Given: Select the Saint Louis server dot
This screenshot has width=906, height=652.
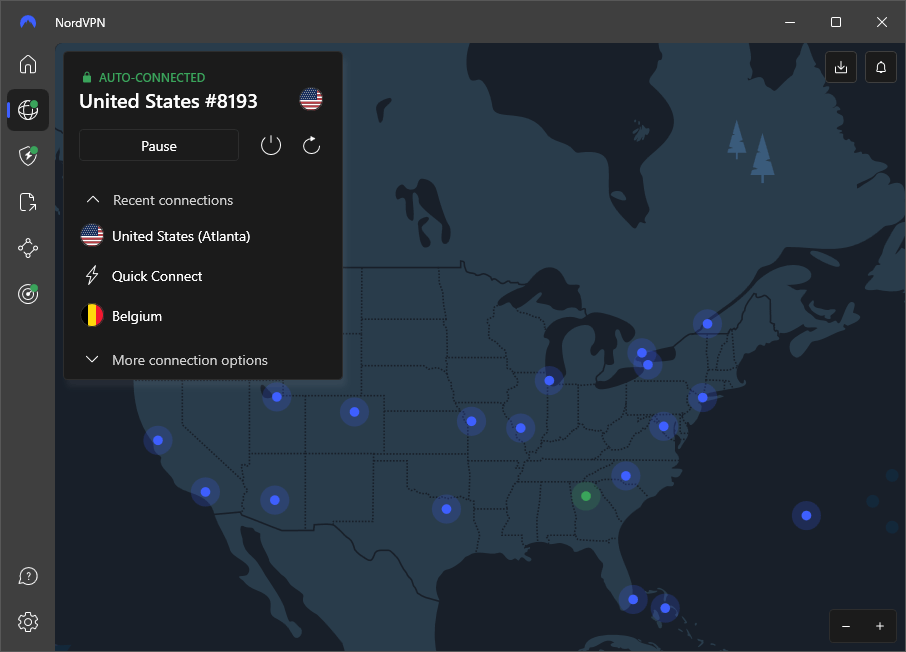Looking at the screenshot, I should click(x=521, y=428).
